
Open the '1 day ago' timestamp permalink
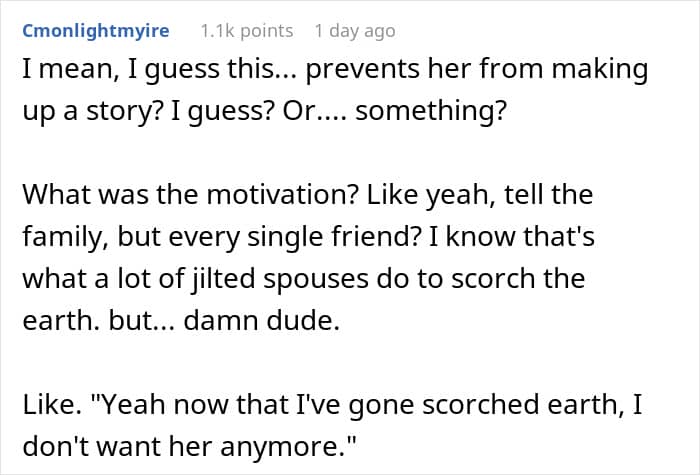pyautogui.click(x=355, y=31)
